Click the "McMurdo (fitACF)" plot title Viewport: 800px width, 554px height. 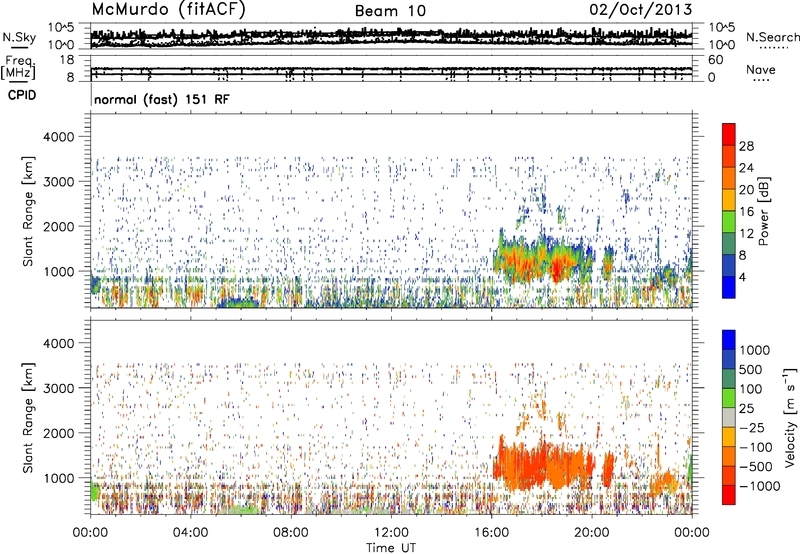tap(168, 10)
